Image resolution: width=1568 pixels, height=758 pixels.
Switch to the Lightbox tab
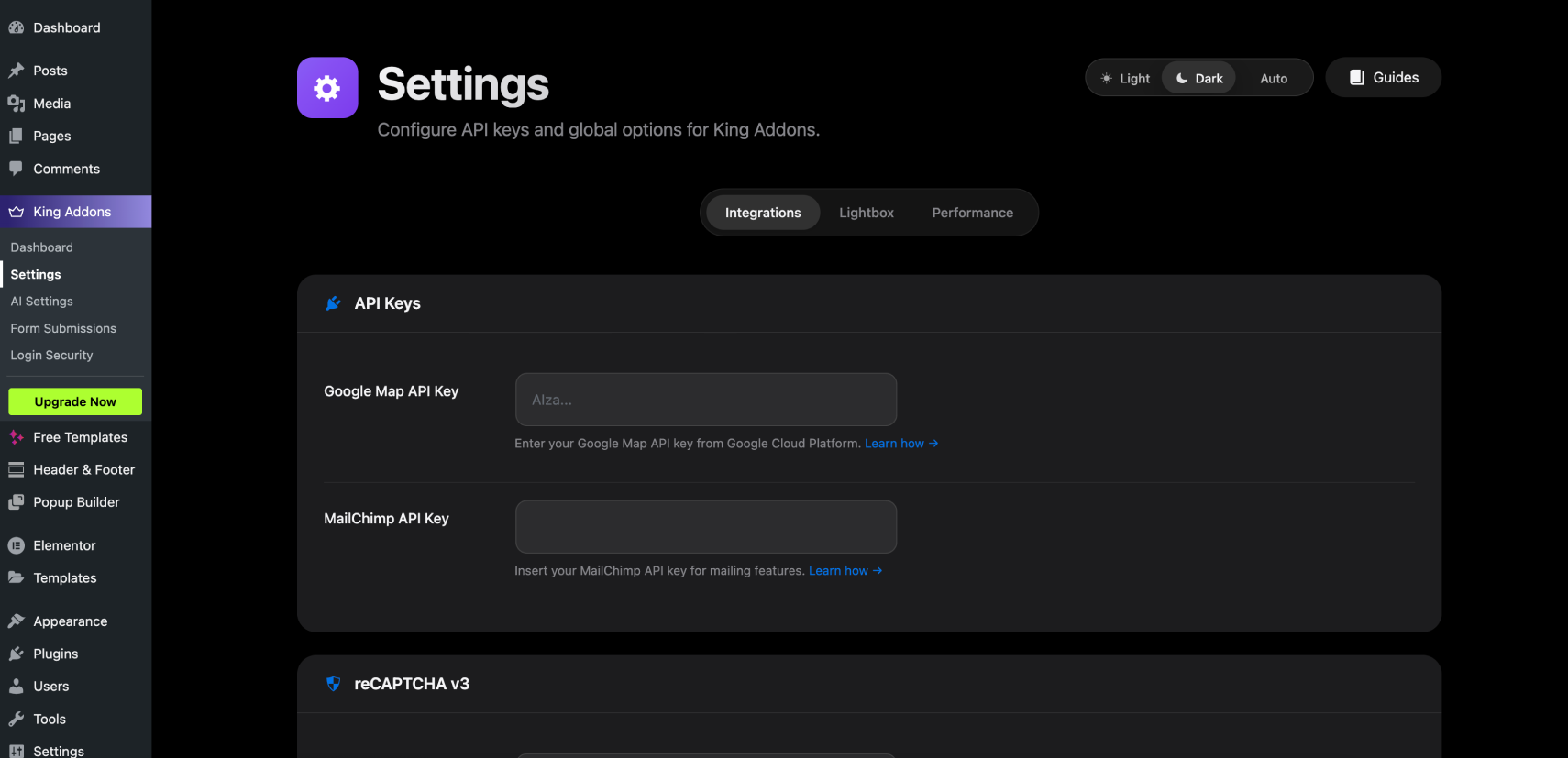[866, 213]
